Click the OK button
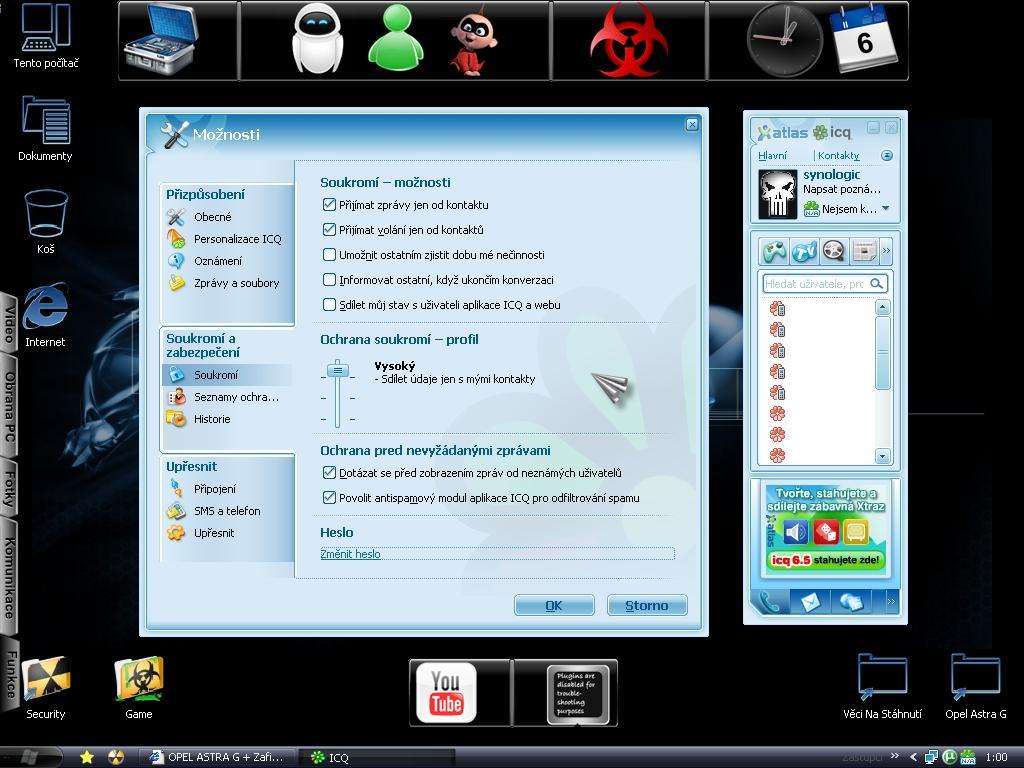Image resolution: width=1024 pixels, height=768 pixels. tap(554, 605)
